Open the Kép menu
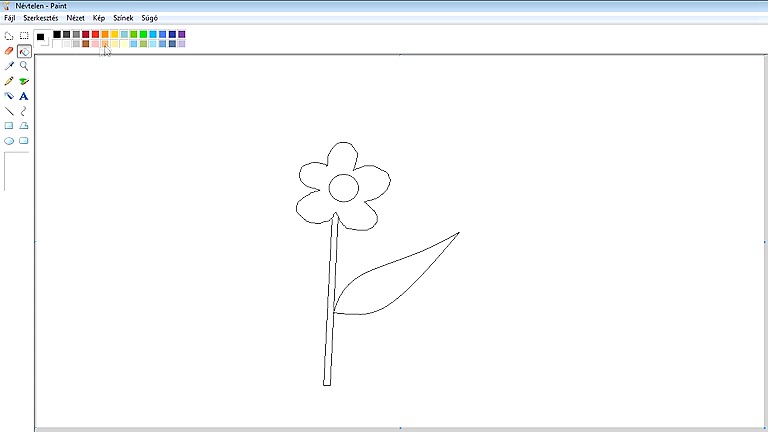 (x=98, y=18)
